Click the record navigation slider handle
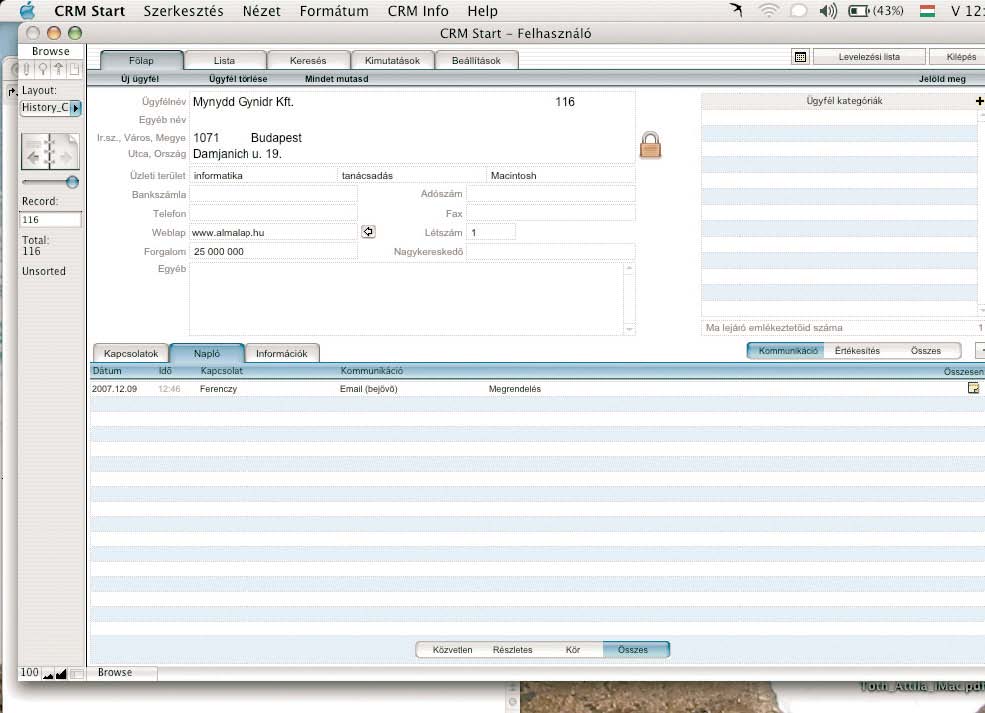Viewport: 985px width, 713px height. pos(72,182)
